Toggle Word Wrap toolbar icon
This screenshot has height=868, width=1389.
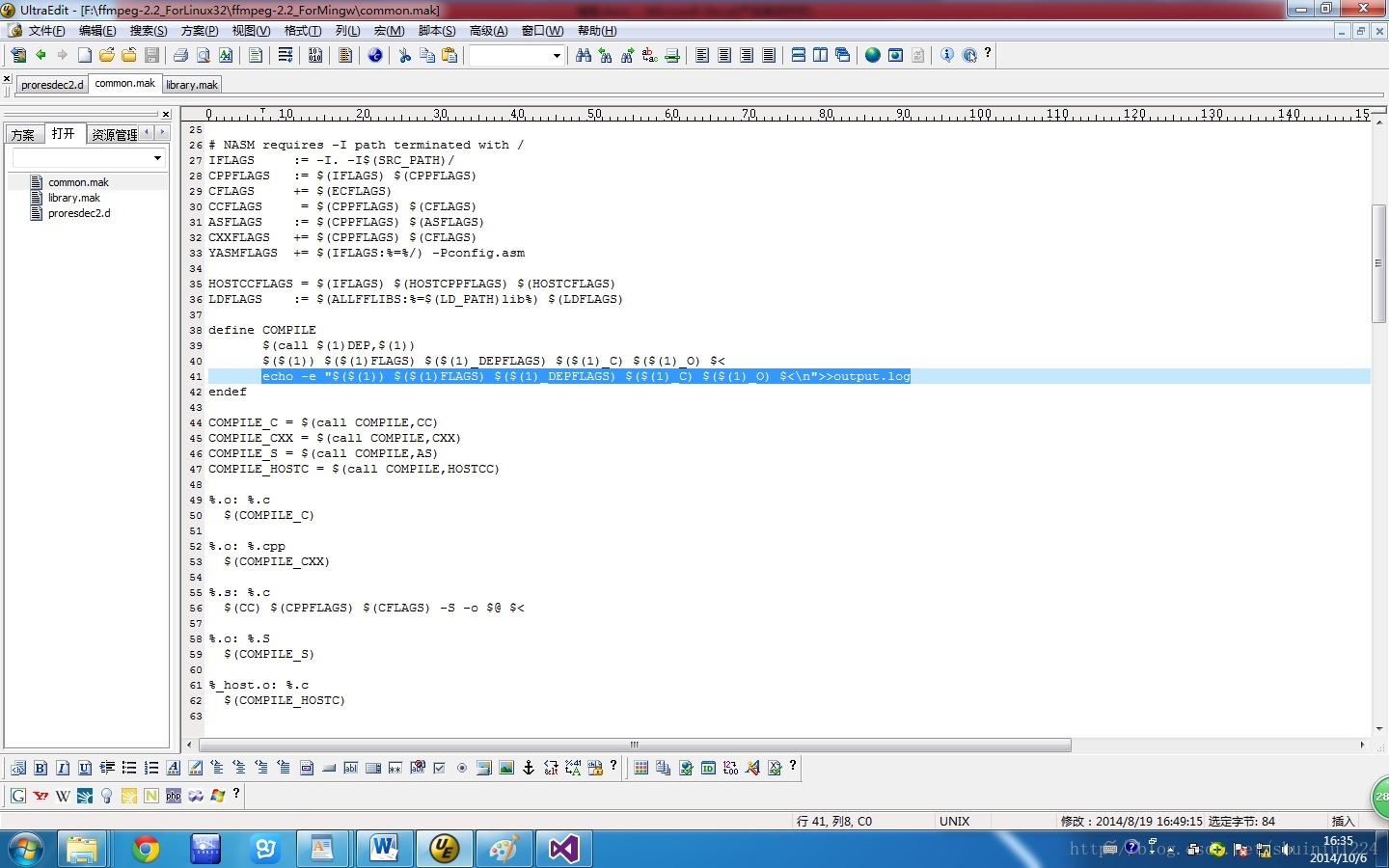tap(286, 55)
